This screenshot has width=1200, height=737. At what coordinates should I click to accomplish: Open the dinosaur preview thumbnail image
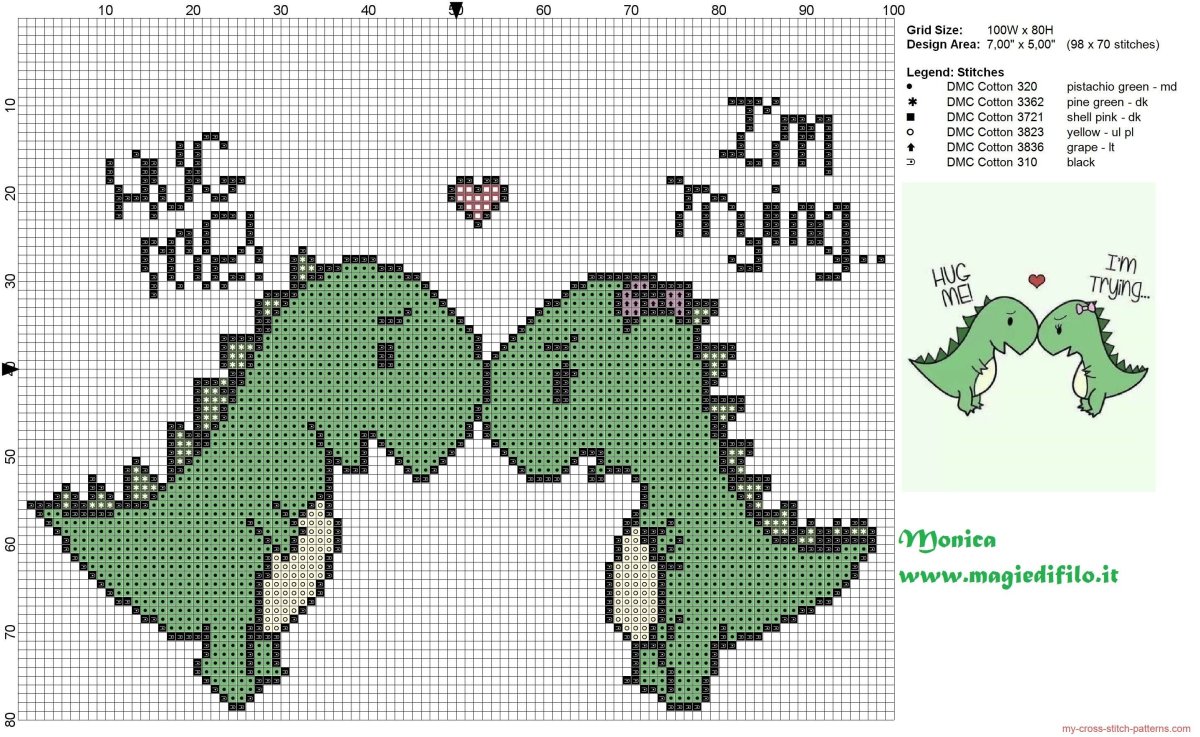pos(1028,336)
